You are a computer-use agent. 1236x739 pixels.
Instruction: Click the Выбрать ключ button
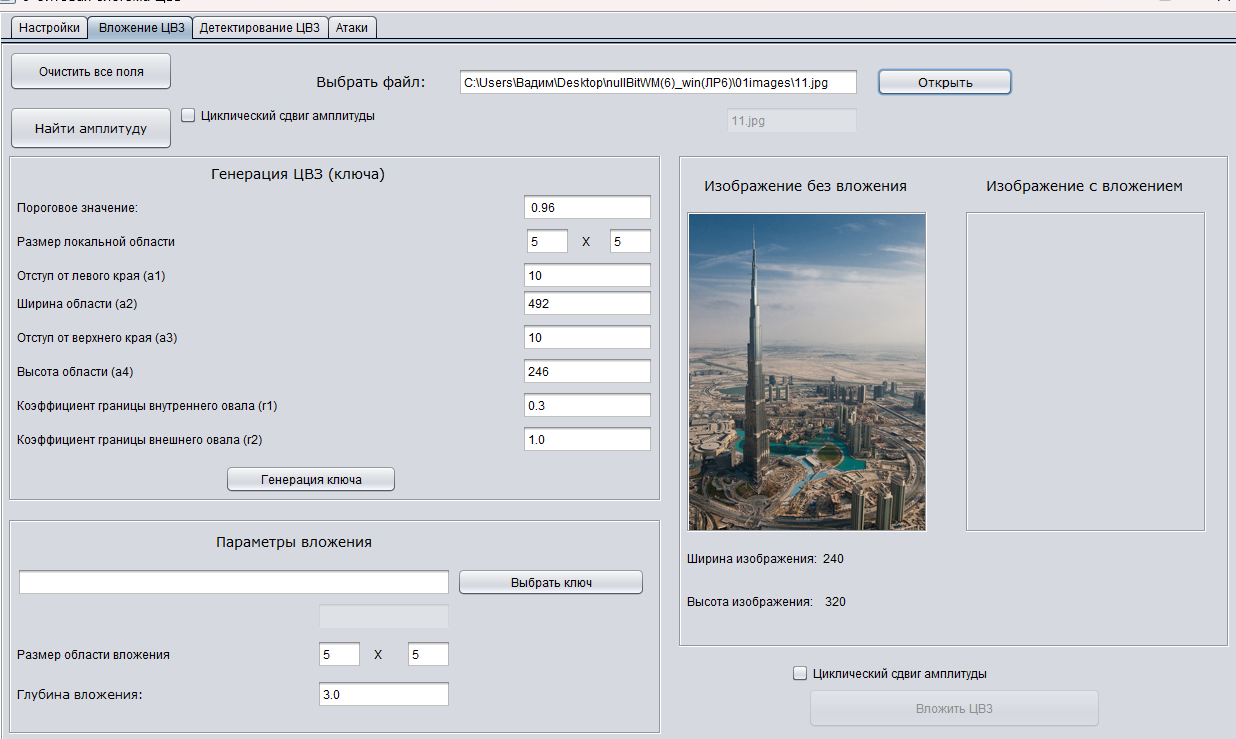pyautogui.click(x=551, y=582)
